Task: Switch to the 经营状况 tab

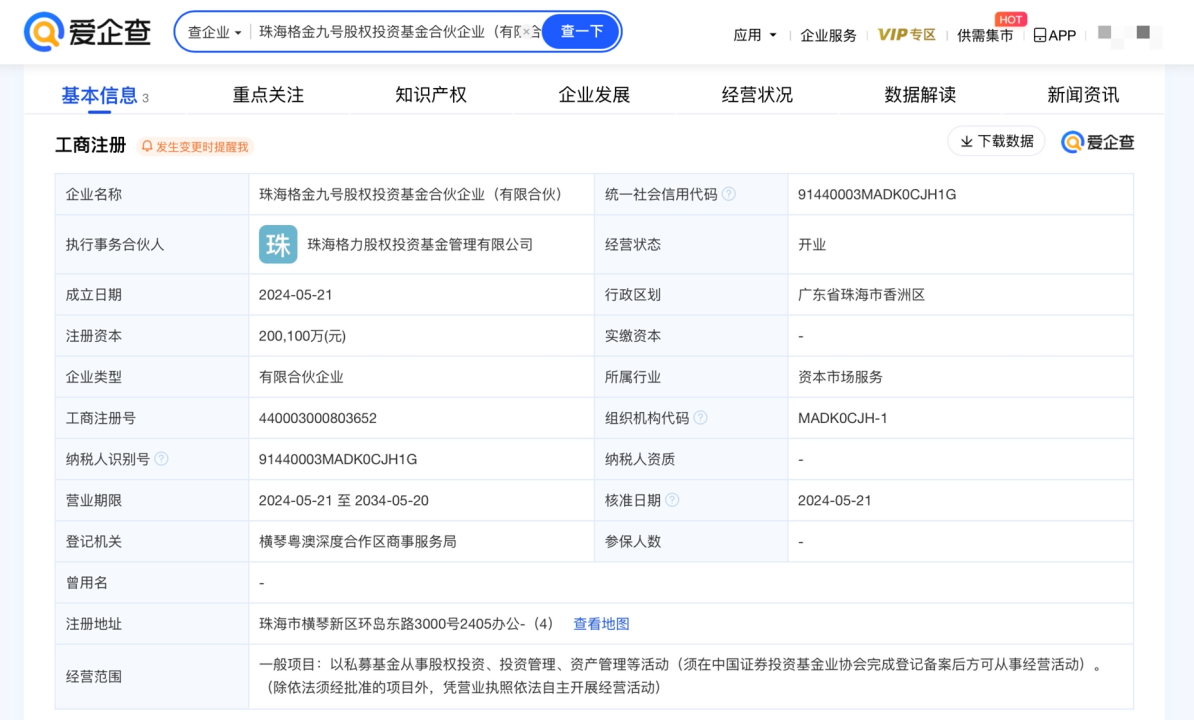Action: click(x=757, y=95)
